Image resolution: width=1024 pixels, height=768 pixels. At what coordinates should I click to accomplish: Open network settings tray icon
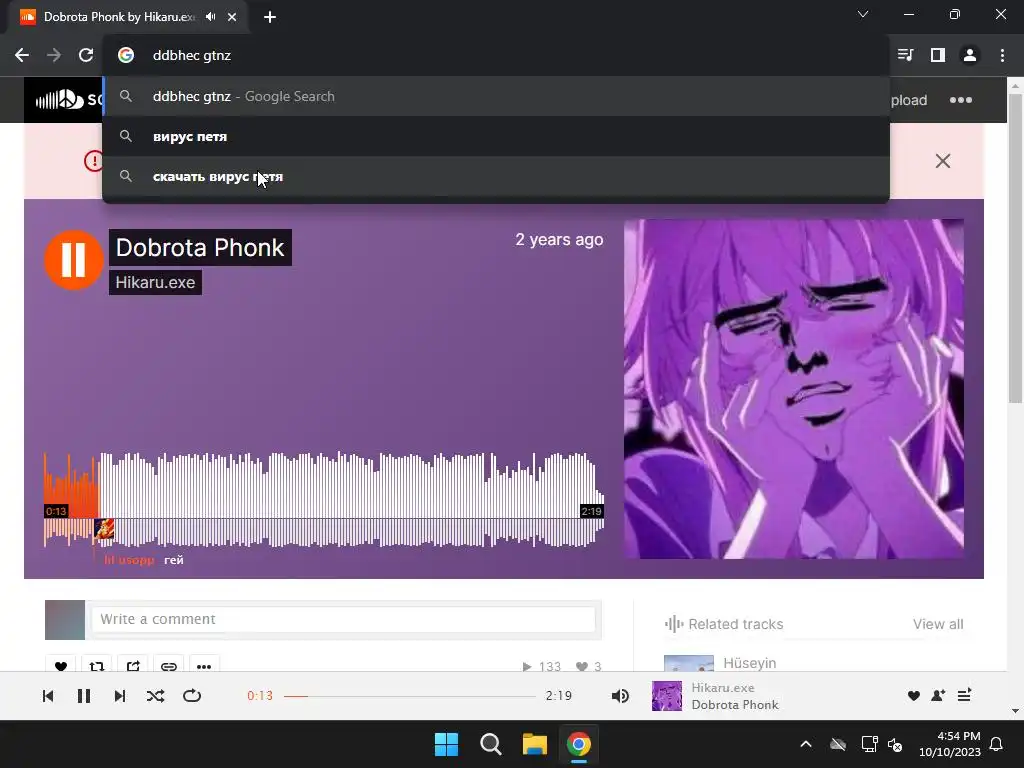point(869,744)
